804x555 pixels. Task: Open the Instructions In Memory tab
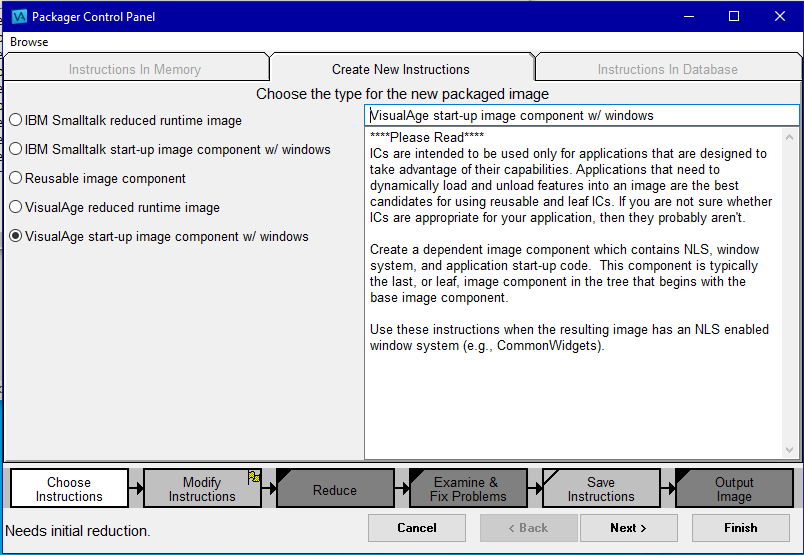point(135,69)
